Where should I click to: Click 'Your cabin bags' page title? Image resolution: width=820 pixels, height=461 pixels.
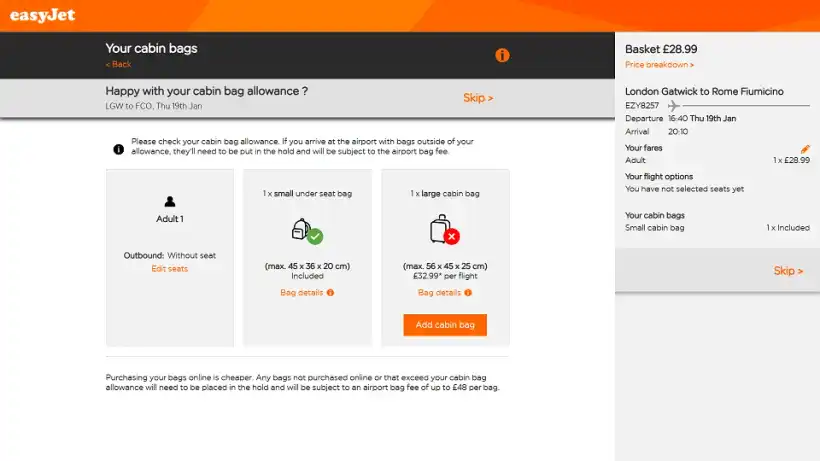pyautogui.click(x=151, y=48)
